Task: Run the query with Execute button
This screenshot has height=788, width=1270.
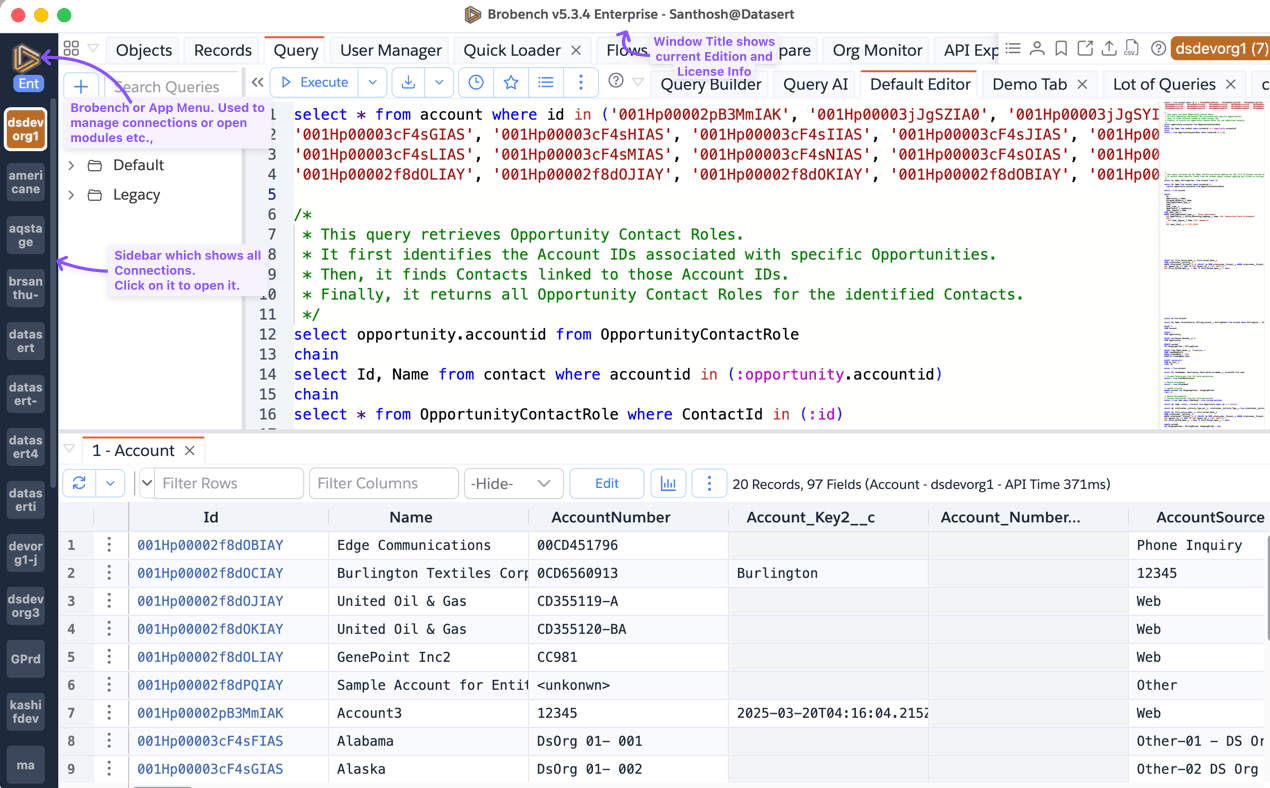Action: pyautogui.click(x=315, y=83)
